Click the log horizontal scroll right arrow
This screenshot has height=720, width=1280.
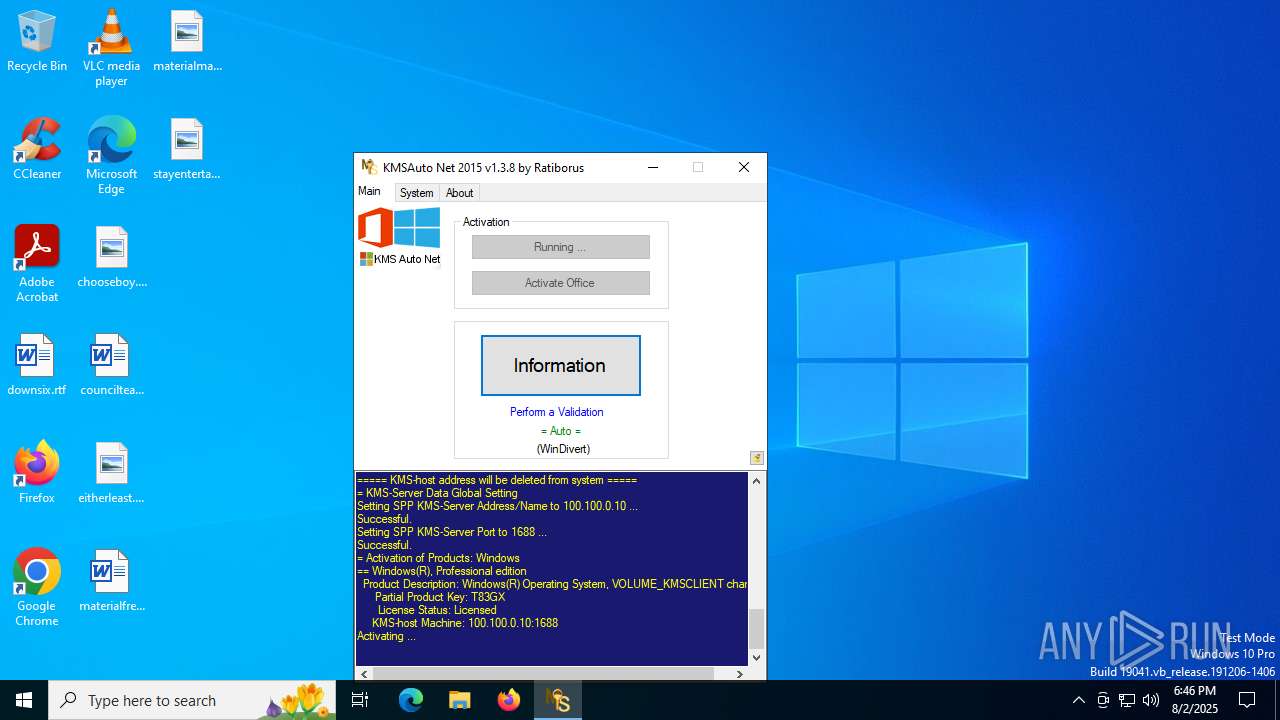click(x=739, y=674)
